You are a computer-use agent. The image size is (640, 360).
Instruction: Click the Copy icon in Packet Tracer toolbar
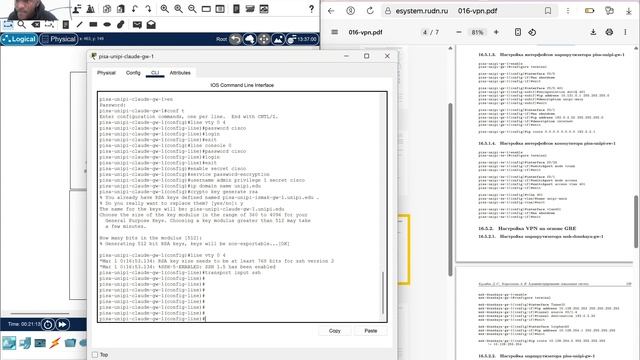tap(107, 9)
